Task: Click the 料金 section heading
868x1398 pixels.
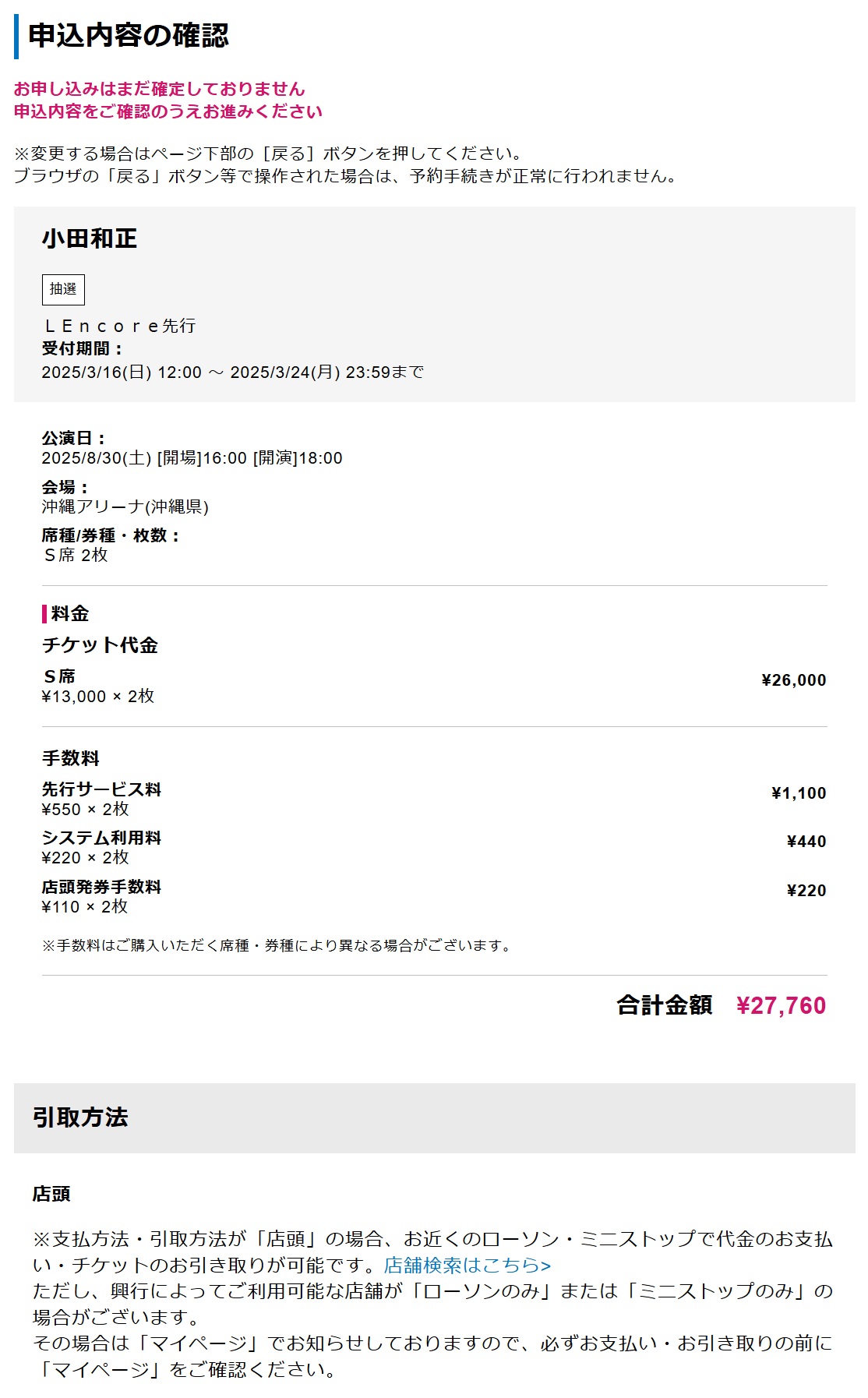Action: point(70,614)
